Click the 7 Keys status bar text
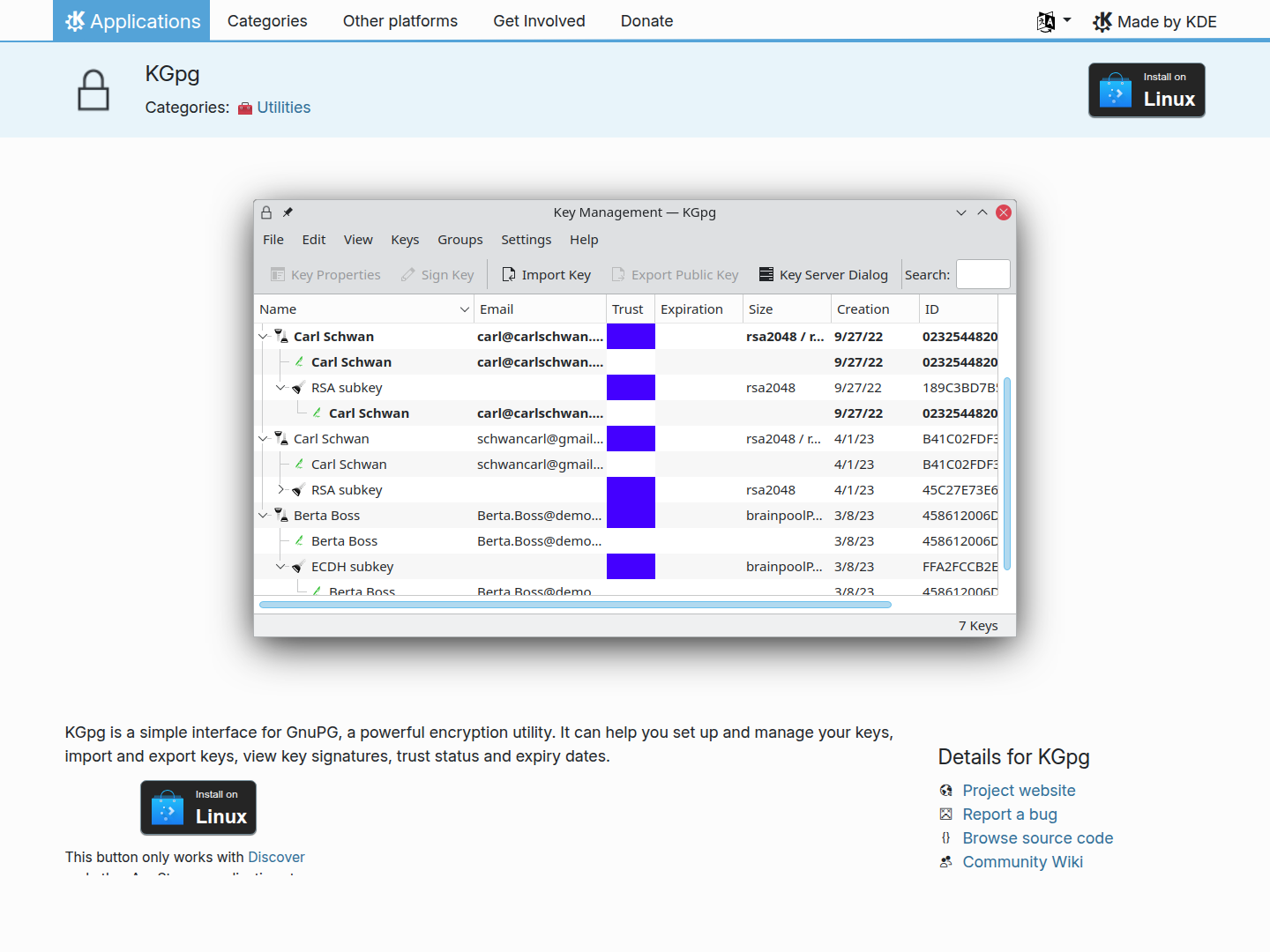 pos(978,626)
